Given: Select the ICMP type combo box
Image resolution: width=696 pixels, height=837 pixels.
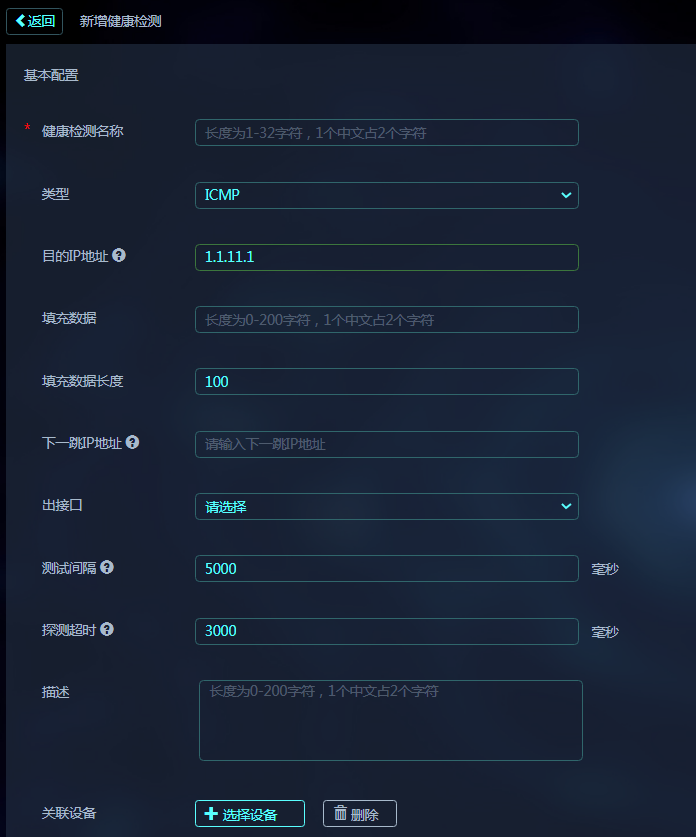Looking at the screenshot, I should coord(387,195).
